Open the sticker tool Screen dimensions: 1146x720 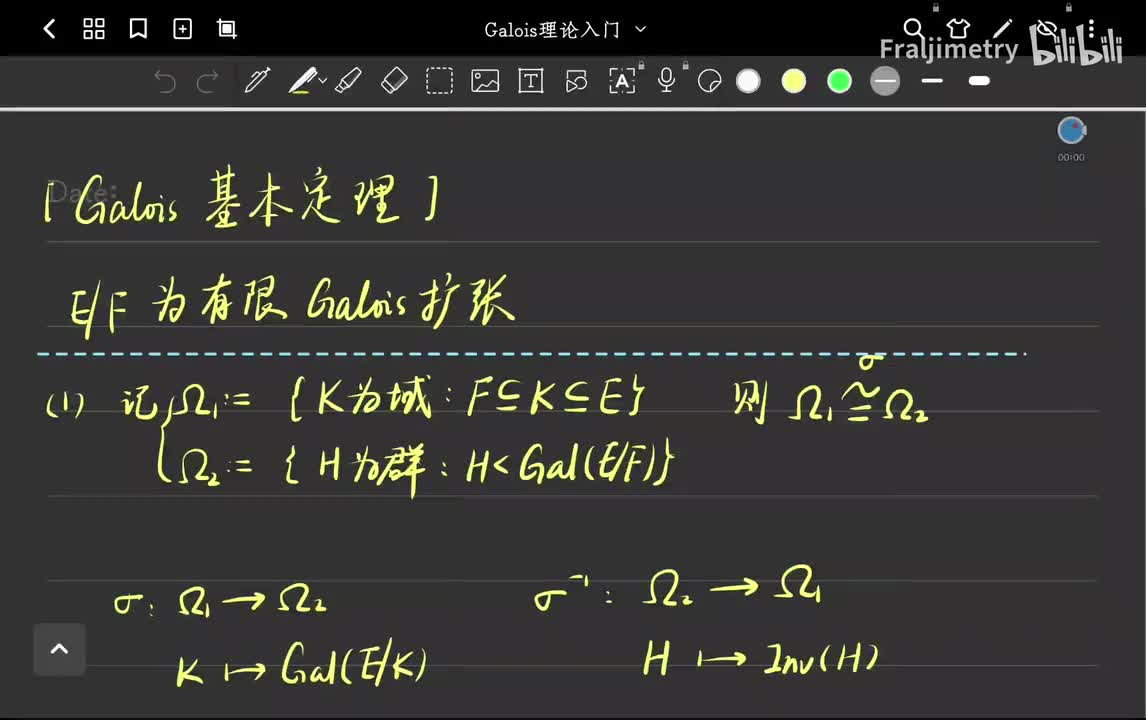tap(710, 81)
